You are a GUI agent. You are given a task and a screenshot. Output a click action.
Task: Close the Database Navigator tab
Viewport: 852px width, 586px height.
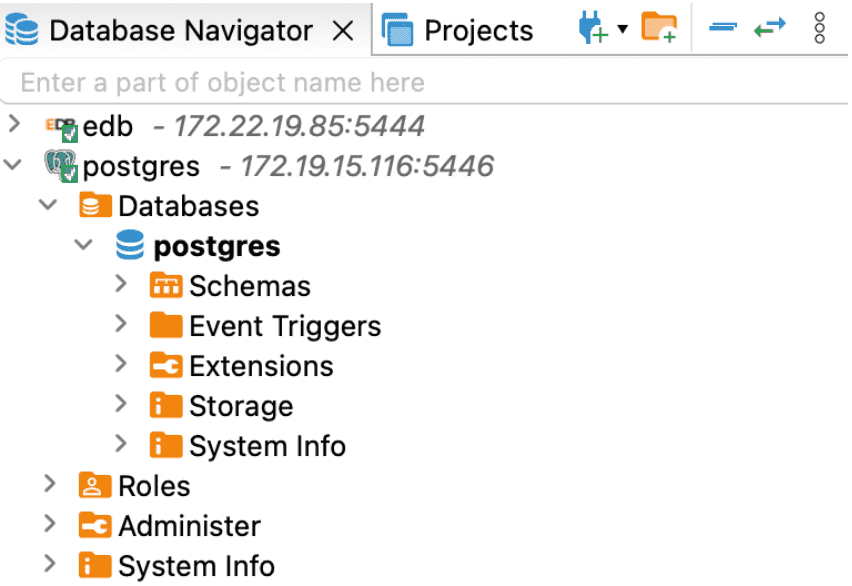[x=342, y=31]
